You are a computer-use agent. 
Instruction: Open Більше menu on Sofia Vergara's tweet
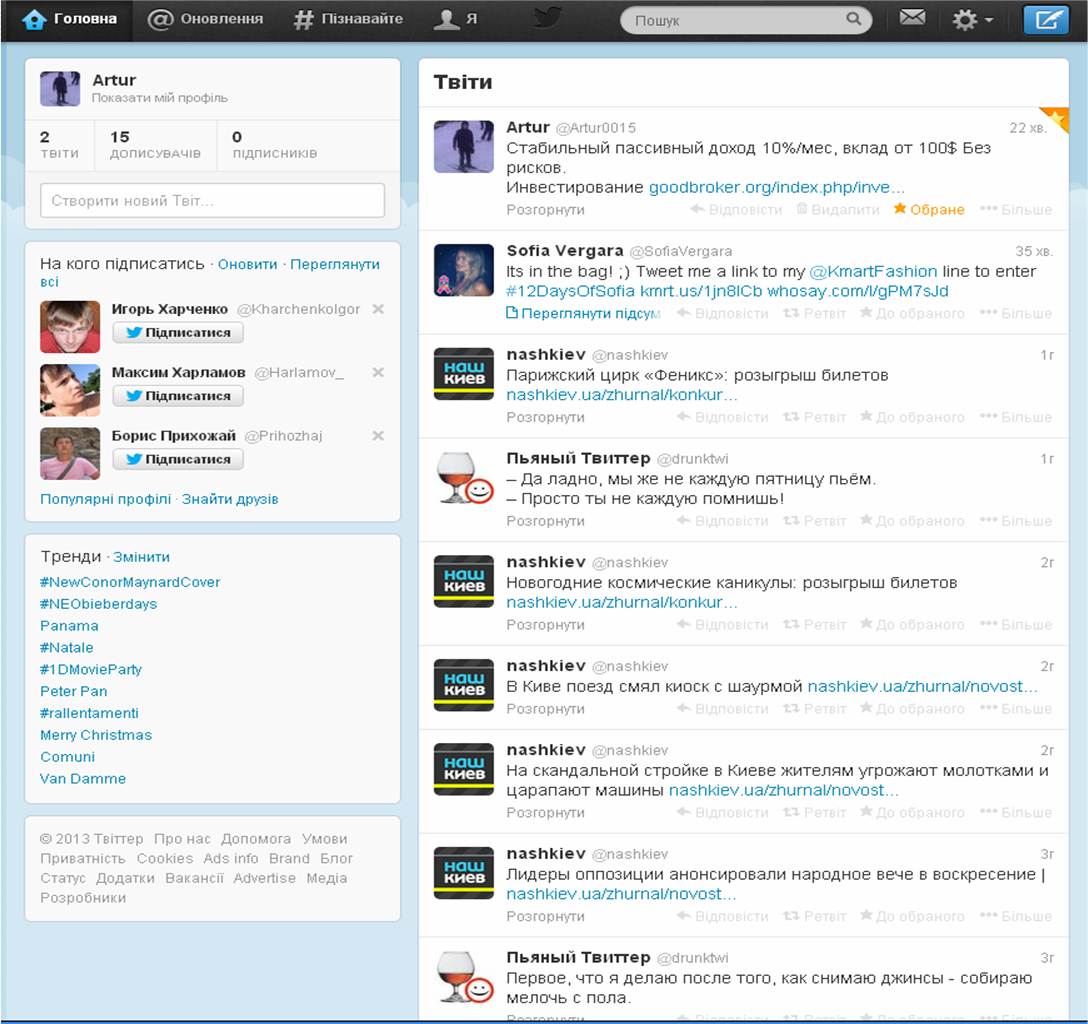(x=1016, y=314)
